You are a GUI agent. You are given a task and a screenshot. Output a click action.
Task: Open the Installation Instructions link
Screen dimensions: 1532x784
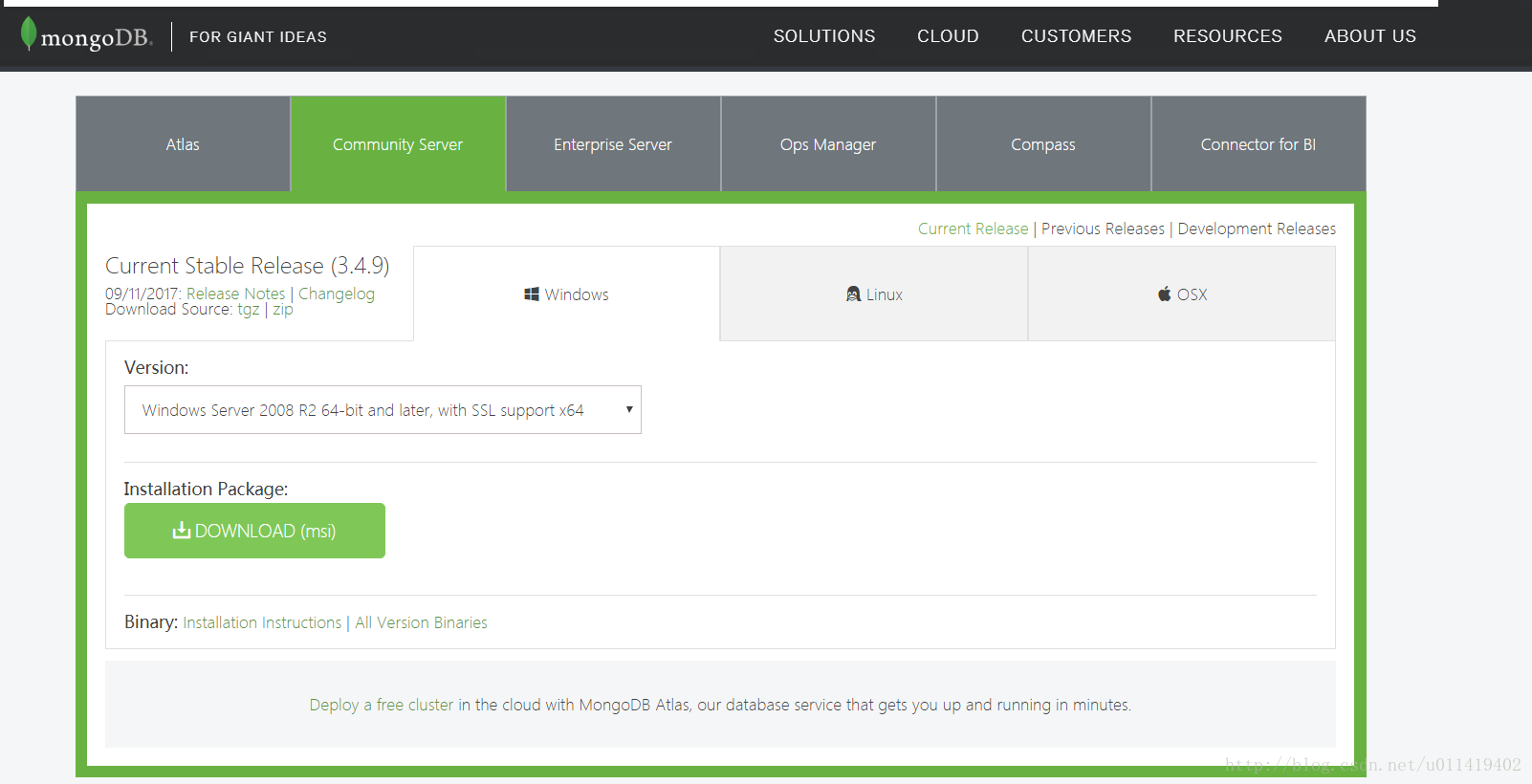pyautogui.click(x=262, y=622)
